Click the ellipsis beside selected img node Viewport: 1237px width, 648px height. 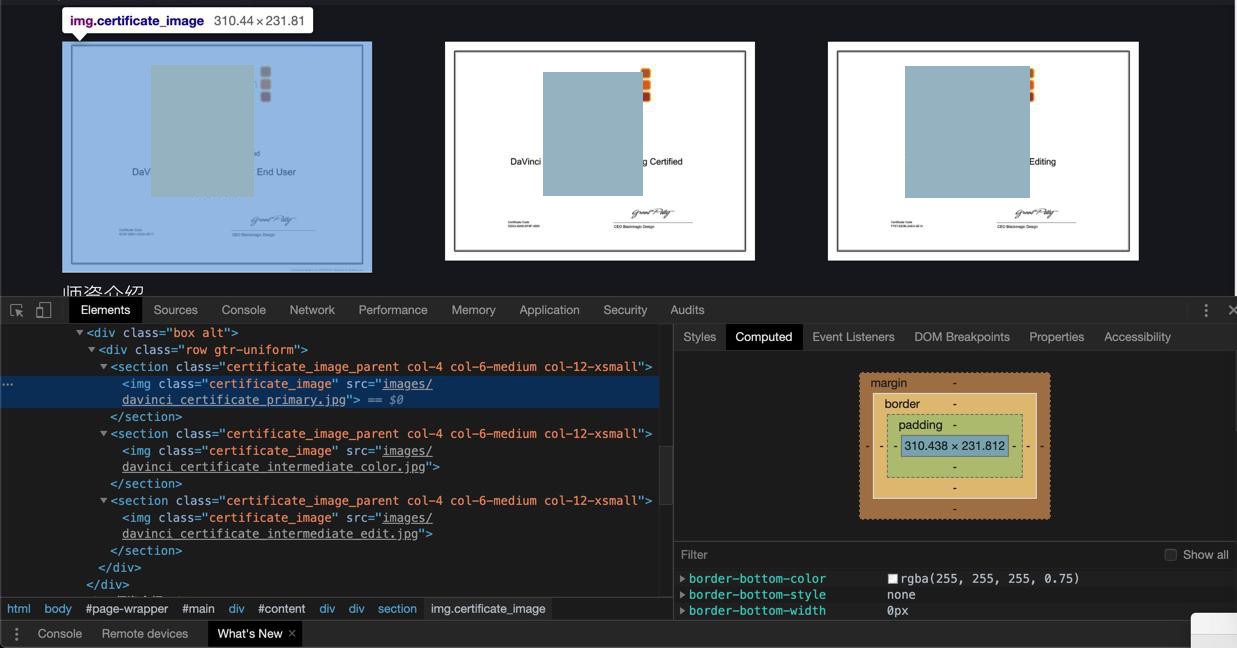(x=8, y=384)
